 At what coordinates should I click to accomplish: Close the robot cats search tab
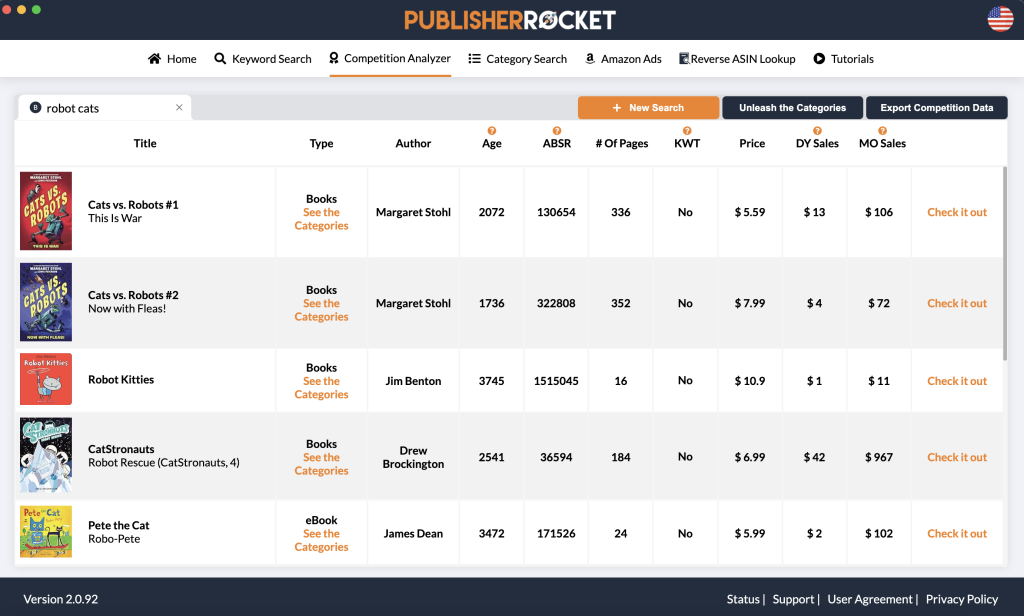(x=179, y=108)
